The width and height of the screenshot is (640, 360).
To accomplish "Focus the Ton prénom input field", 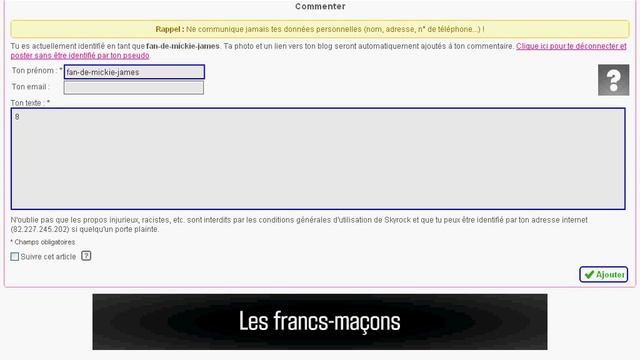I will 134,72.
